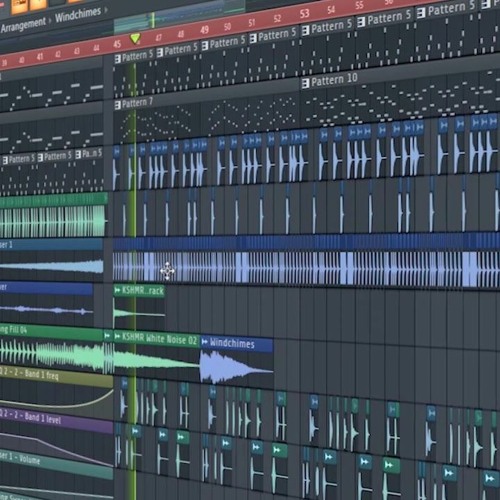Select Windchimes in the playlist breadcrumb

[78, 15]
